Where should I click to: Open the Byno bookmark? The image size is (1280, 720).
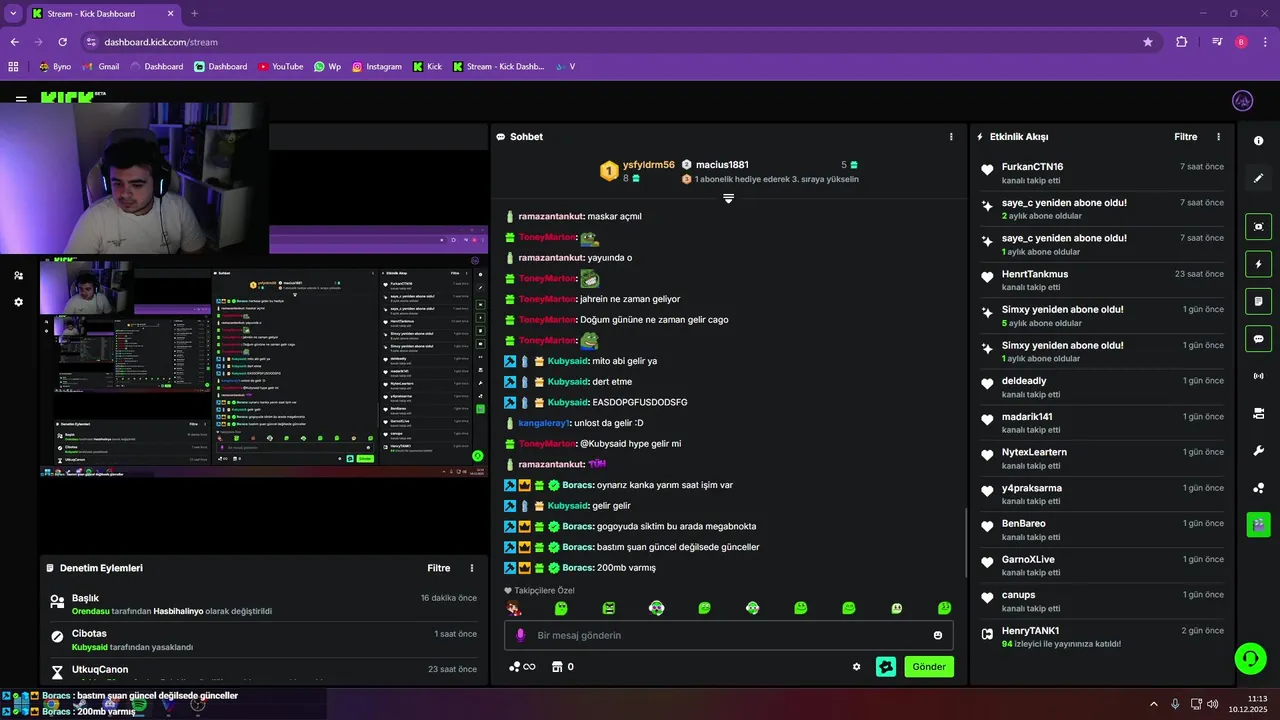[x=55, y=67]
